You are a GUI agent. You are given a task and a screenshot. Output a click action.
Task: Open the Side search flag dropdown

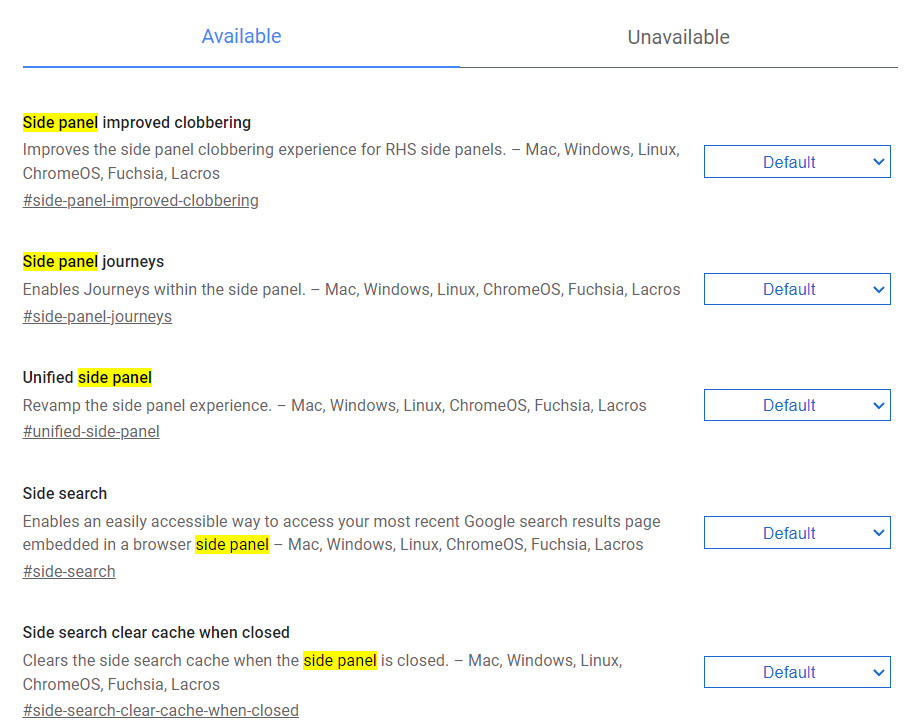(797, 533)
